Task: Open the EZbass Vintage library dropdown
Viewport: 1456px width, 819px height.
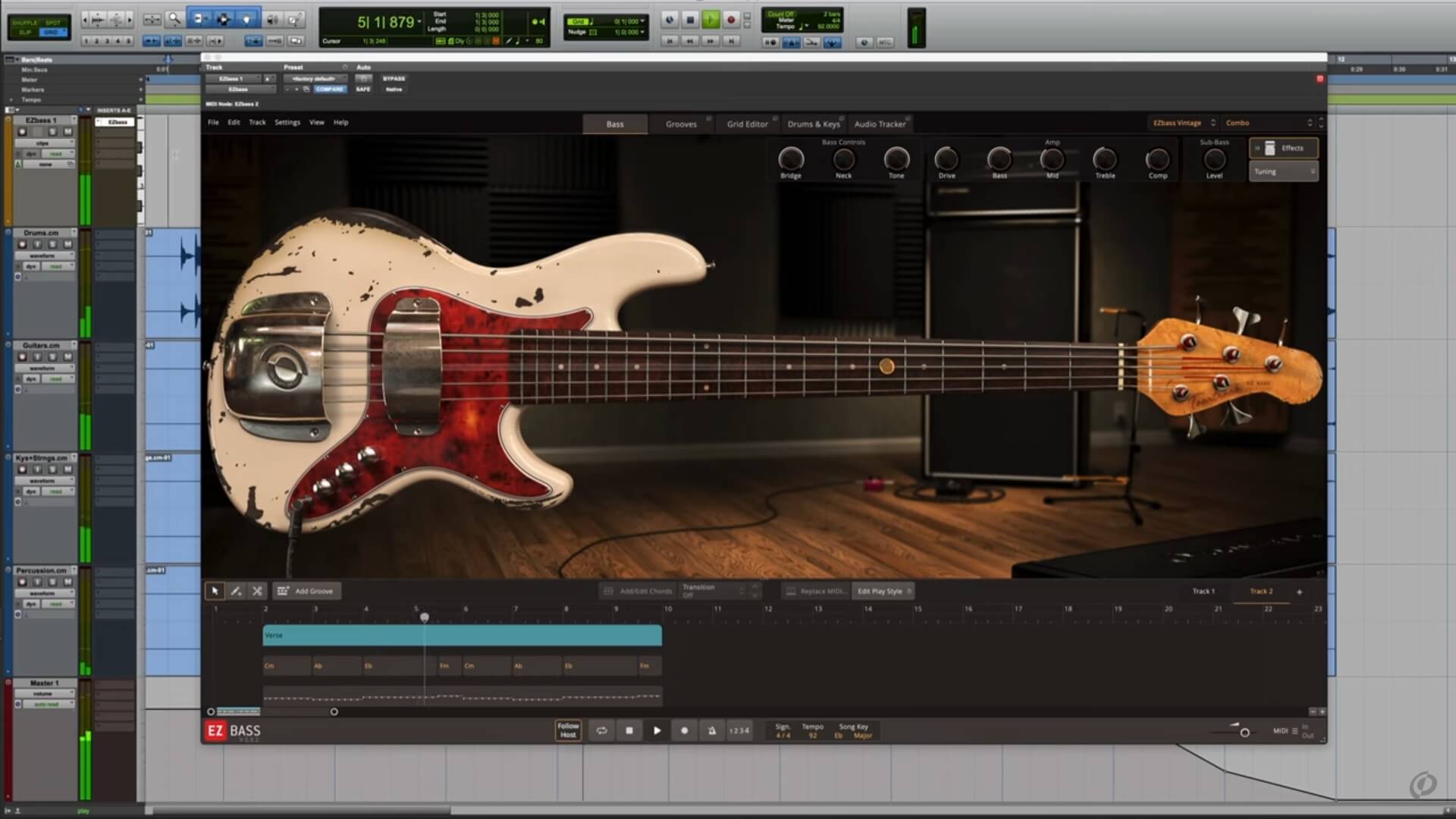Action: coord(1183,123)
